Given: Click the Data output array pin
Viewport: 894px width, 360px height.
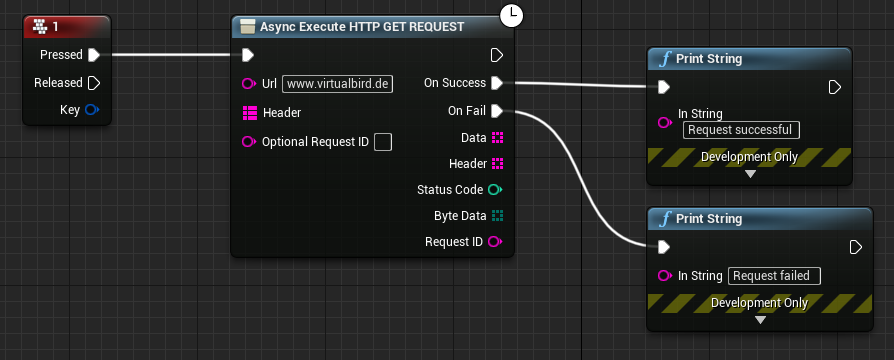Looking at the screenshot, I should [497, 137].
